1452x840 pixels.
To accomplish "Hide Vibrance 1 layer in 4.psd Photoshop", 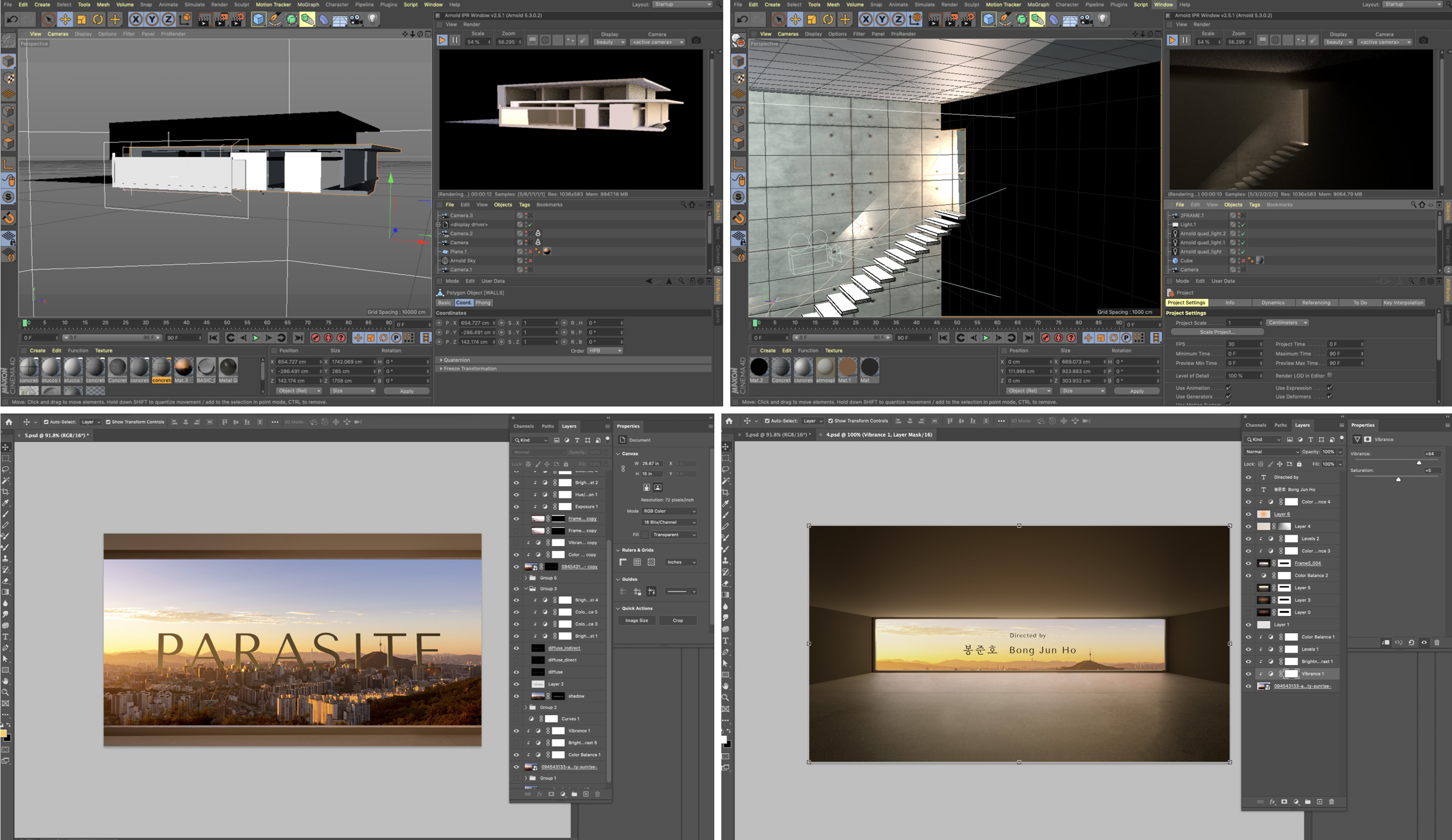I will pyautogui.click(x=1248, y=673).
